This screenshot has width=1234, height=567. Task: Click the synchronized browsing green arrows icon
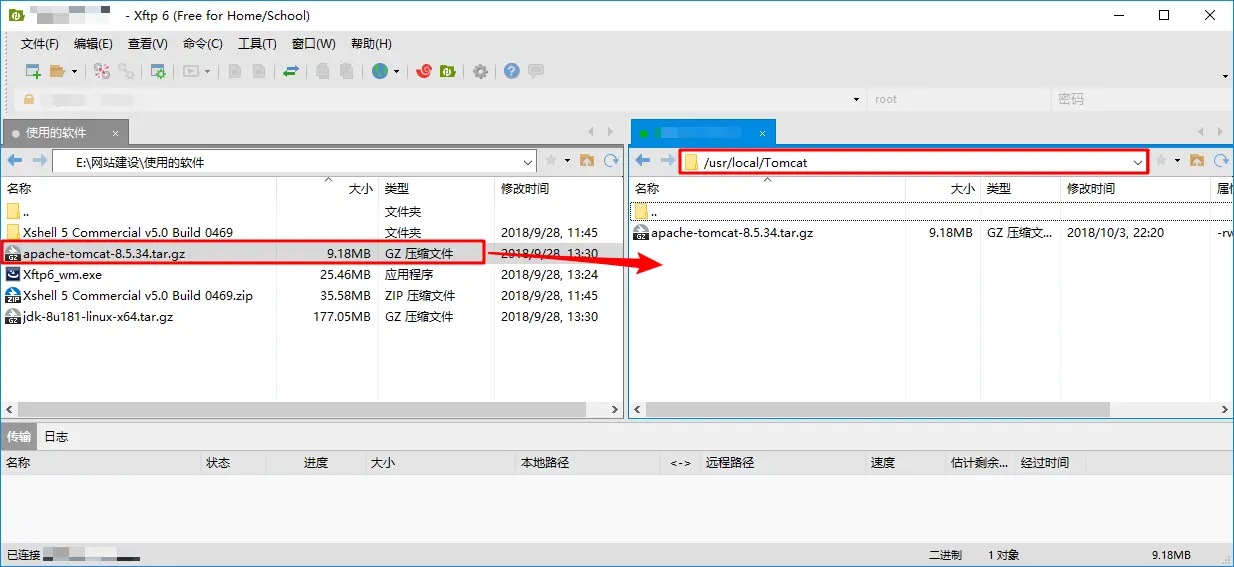(291, 71)
